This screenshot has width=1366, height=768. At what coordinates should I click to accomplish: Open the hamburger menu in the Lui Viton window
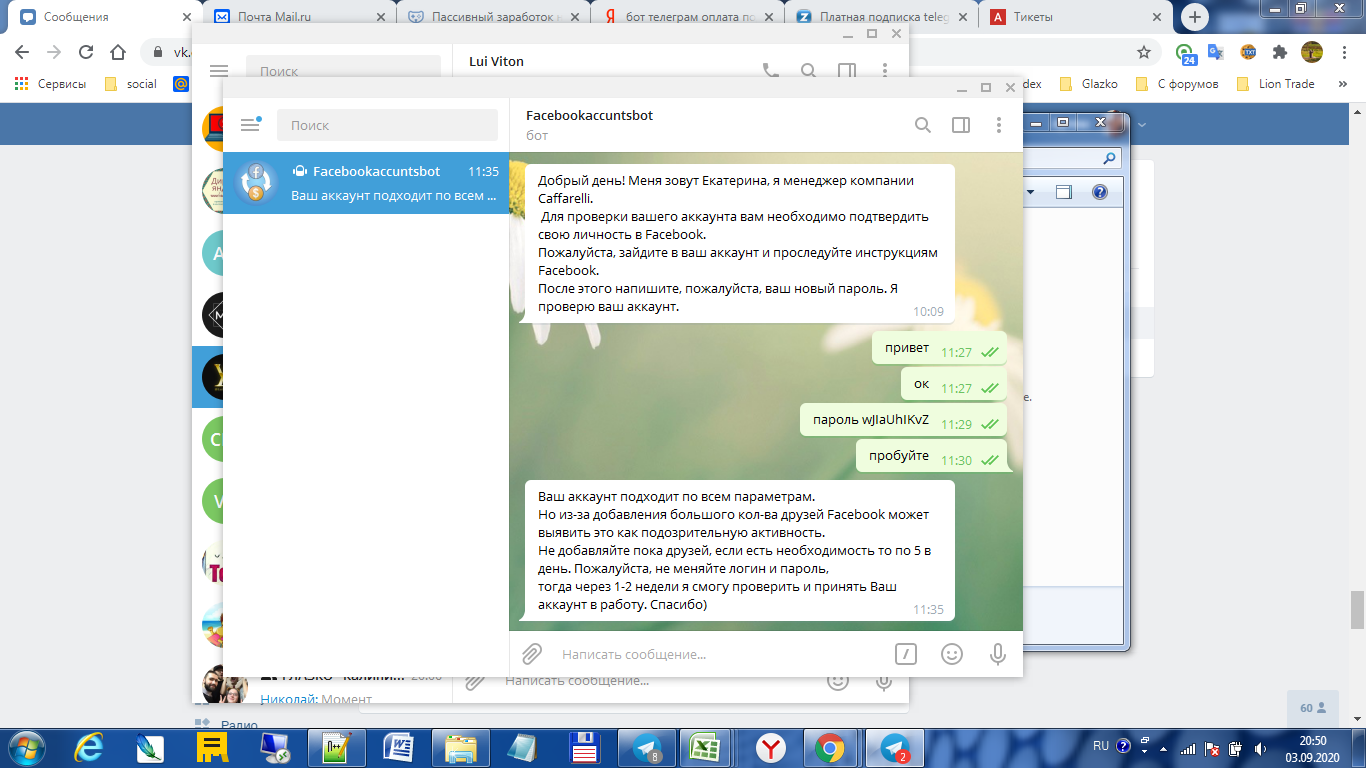point(219,71)
